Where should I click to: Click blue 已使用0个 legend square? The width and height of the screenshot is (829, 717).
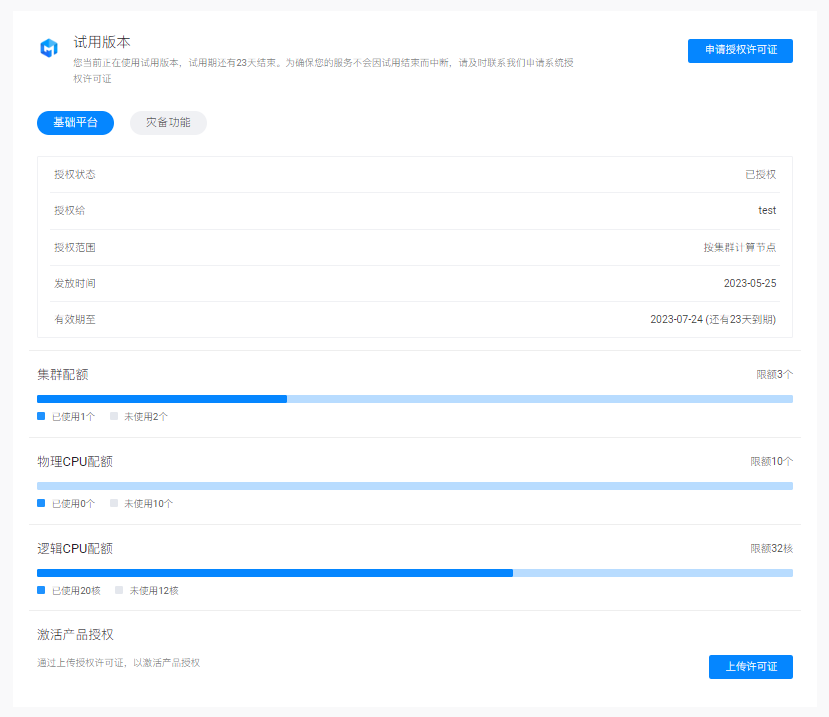pos(41,503)
